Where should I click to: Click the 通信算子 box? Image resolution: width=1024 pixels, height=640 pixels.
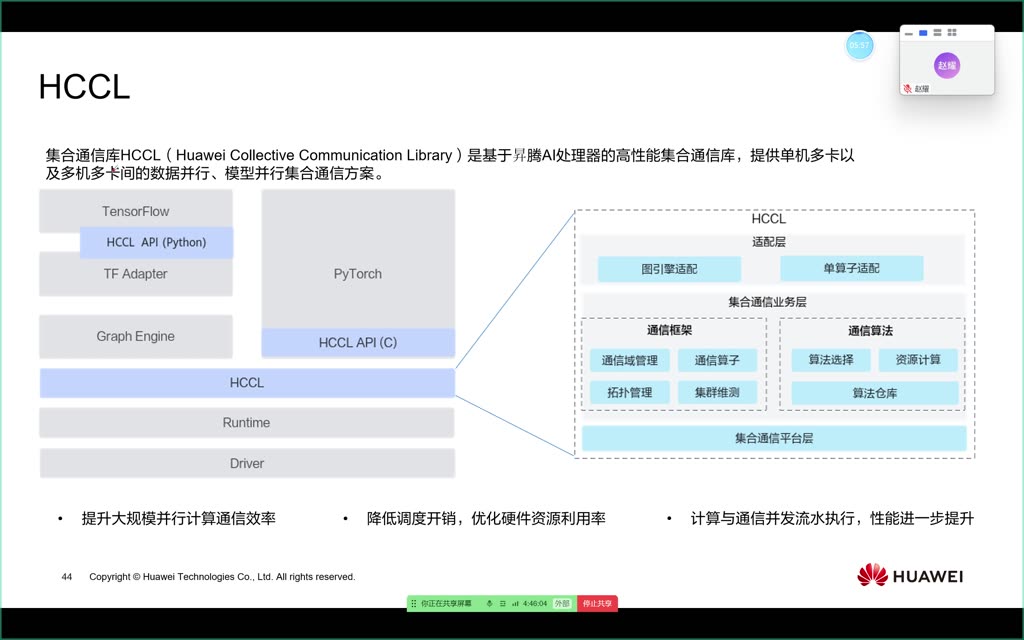[x=717, y=360]
